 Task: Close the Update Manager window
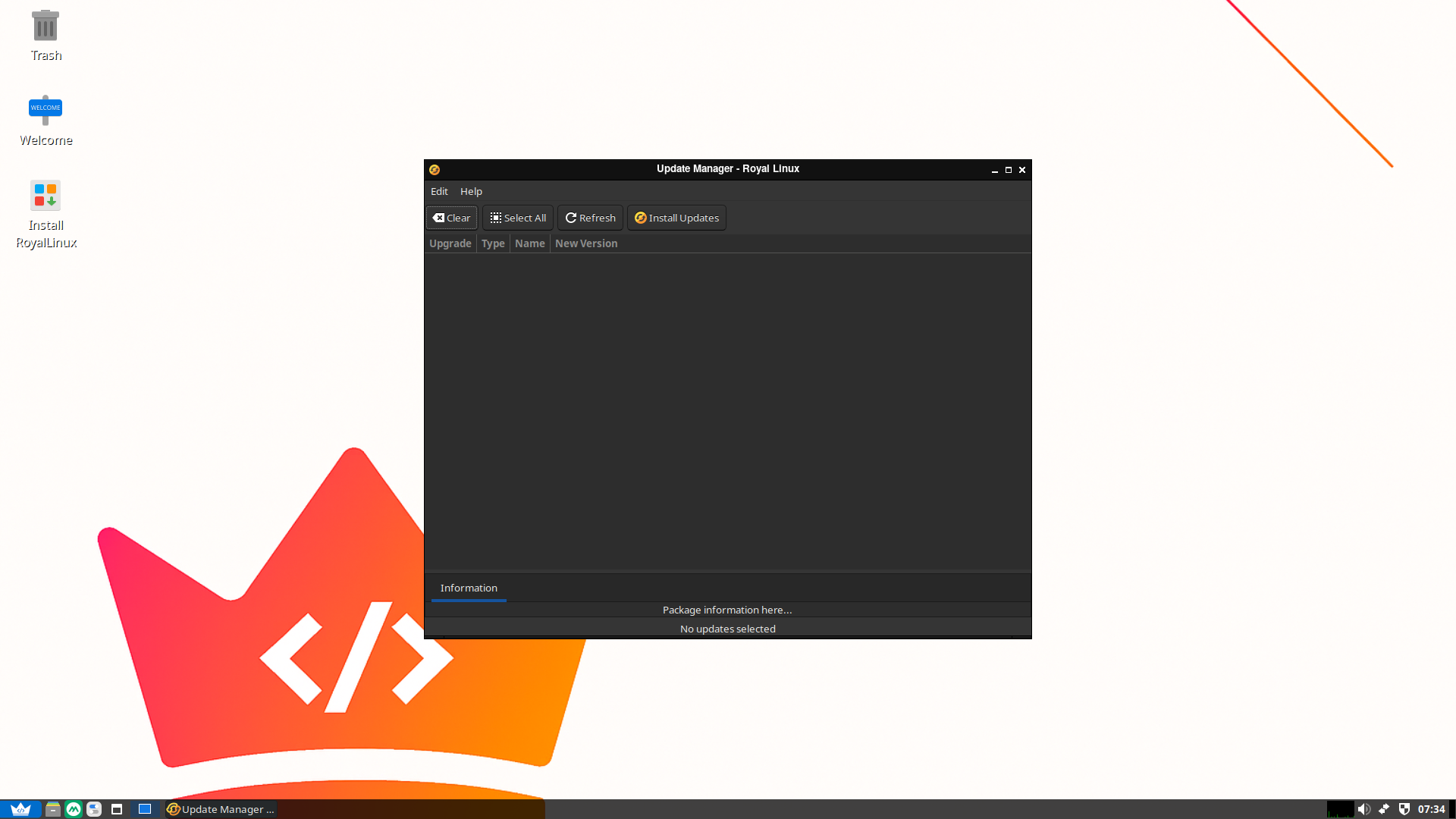pyautogui.click(x=1022, y=170)
